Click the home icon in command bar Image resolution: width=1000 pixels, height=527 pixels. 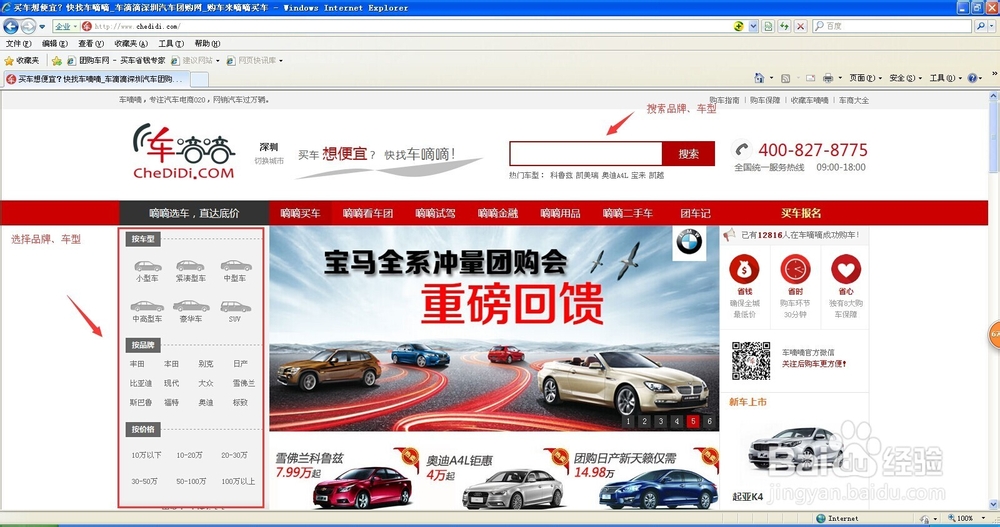pos(759,78)
